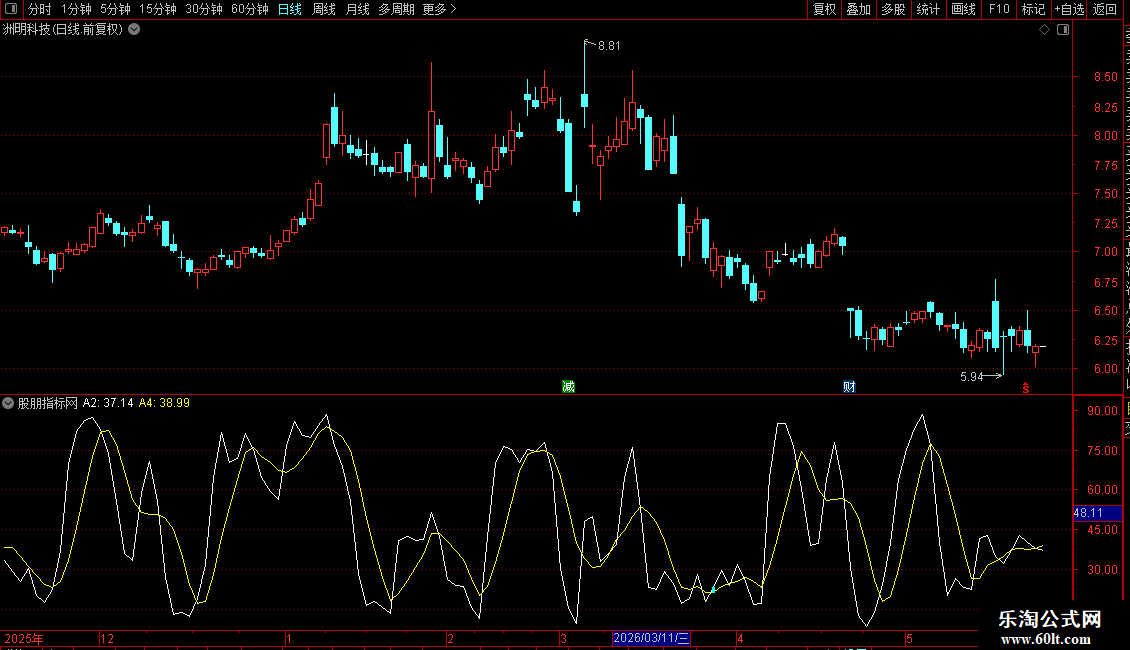Select the 5分钟 period
The width and height of the screenshot is (1130, 650).
[x=115, y=9]
